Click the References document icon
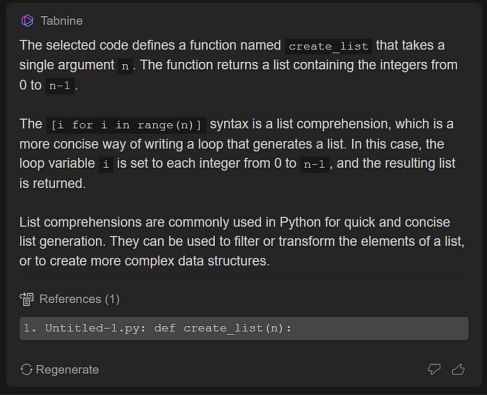The image size is (487, 395). pyautogui.click(x=27, y=299)
